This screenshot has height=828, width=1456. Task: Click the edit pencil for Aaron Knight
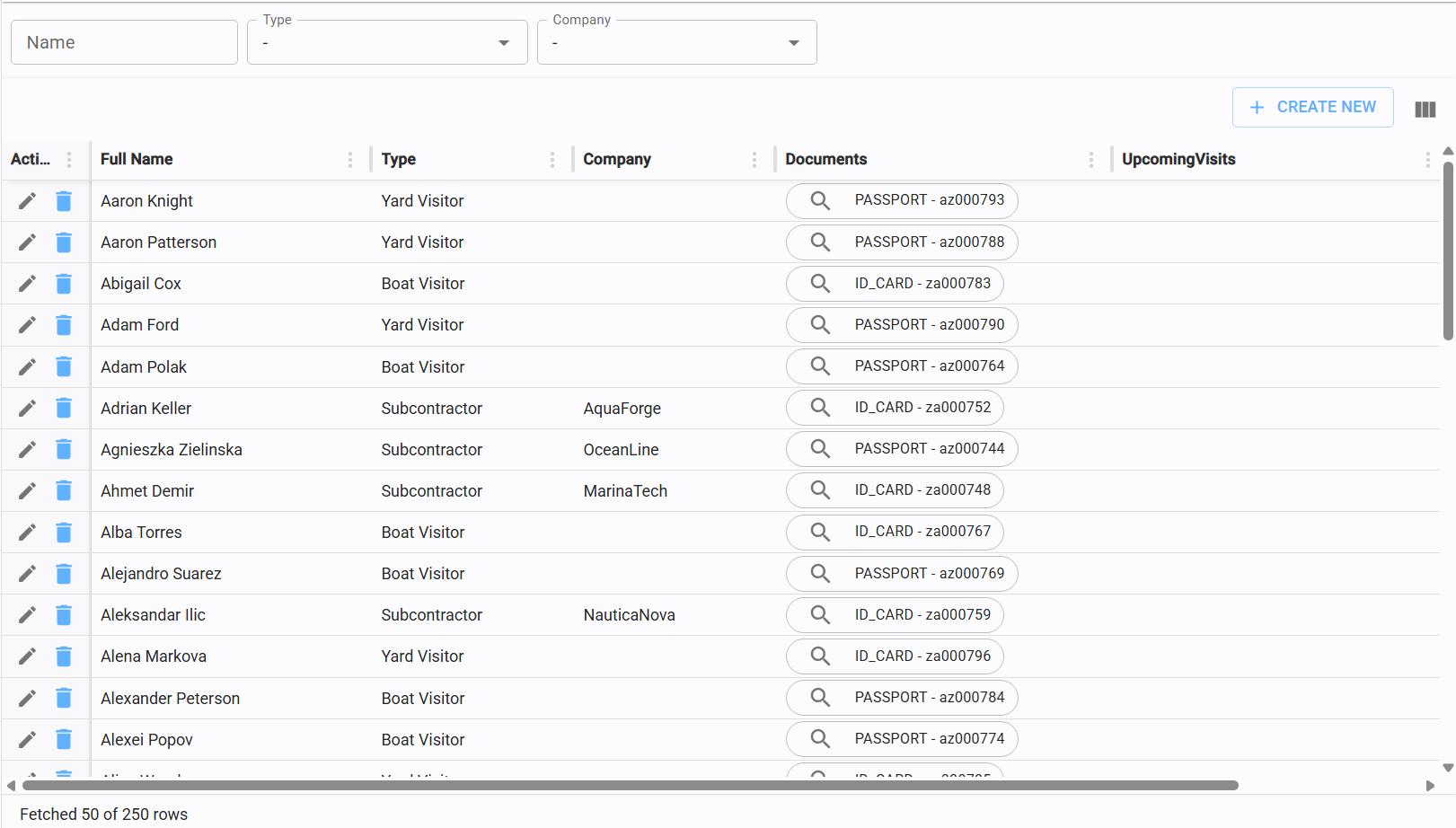pyautogui.click(x=28, y=201)
